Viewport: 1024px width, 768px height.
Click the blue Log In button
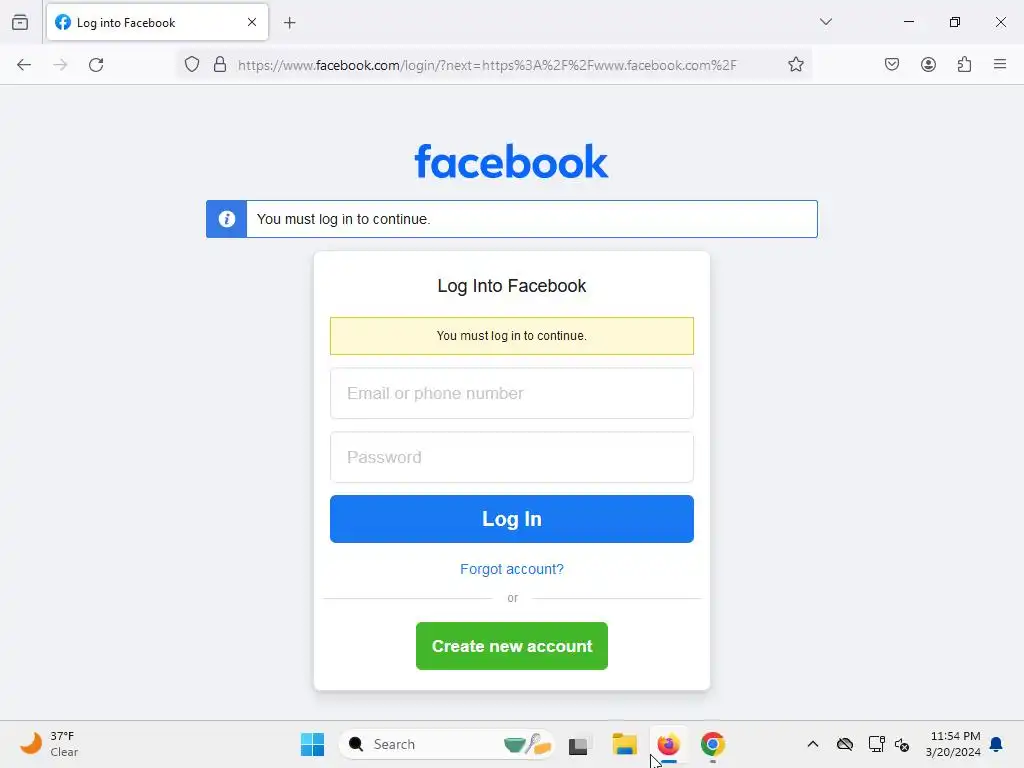point(511,519)
